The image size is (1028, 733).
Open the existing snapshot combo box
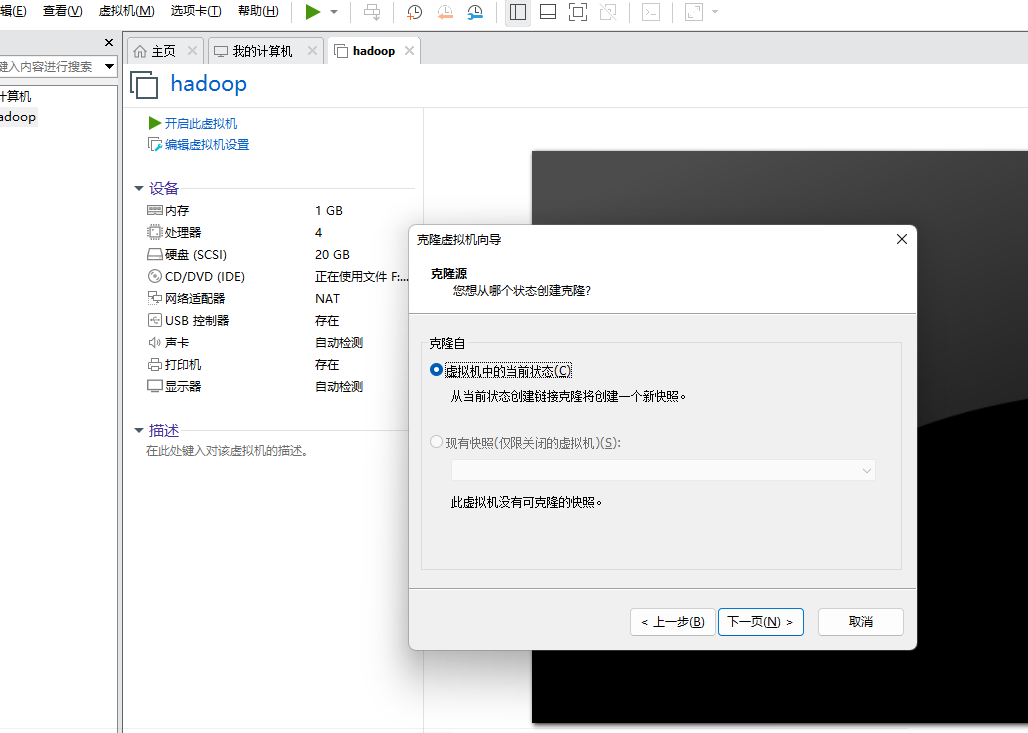click(x=663, y=470)
